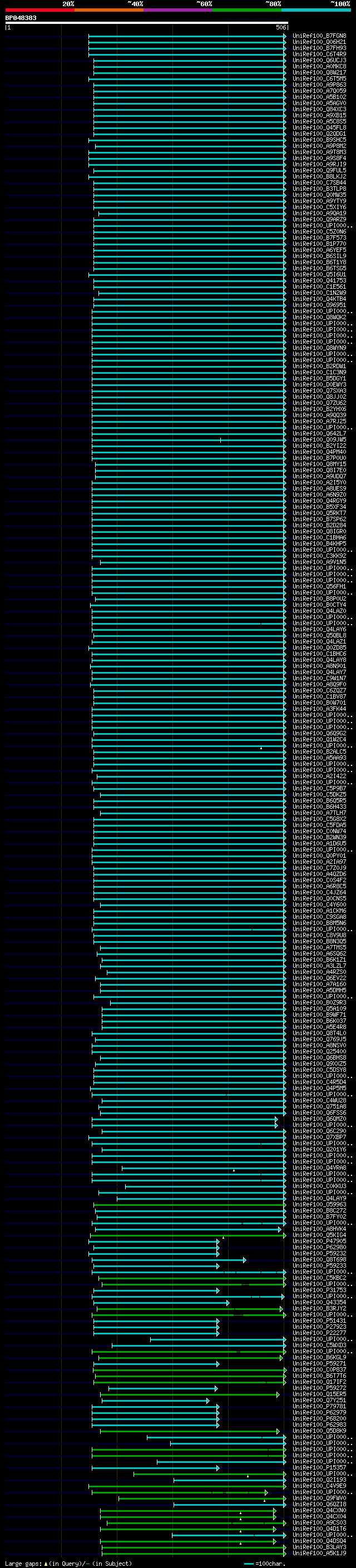Select hit label UniRef100_Q7Y251
356x1568 pixels.
click(319, 1401)
